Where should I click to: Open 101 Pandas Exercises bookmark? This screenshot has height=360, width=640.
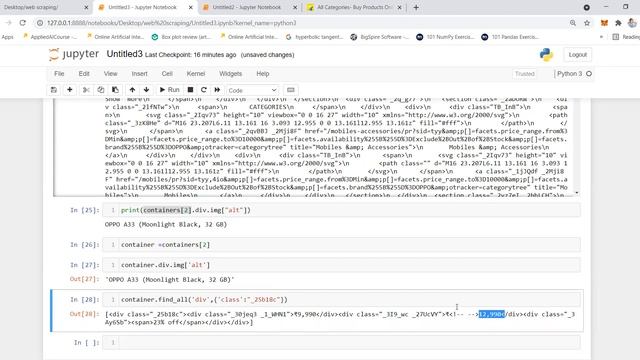click(x=510, y=37)
